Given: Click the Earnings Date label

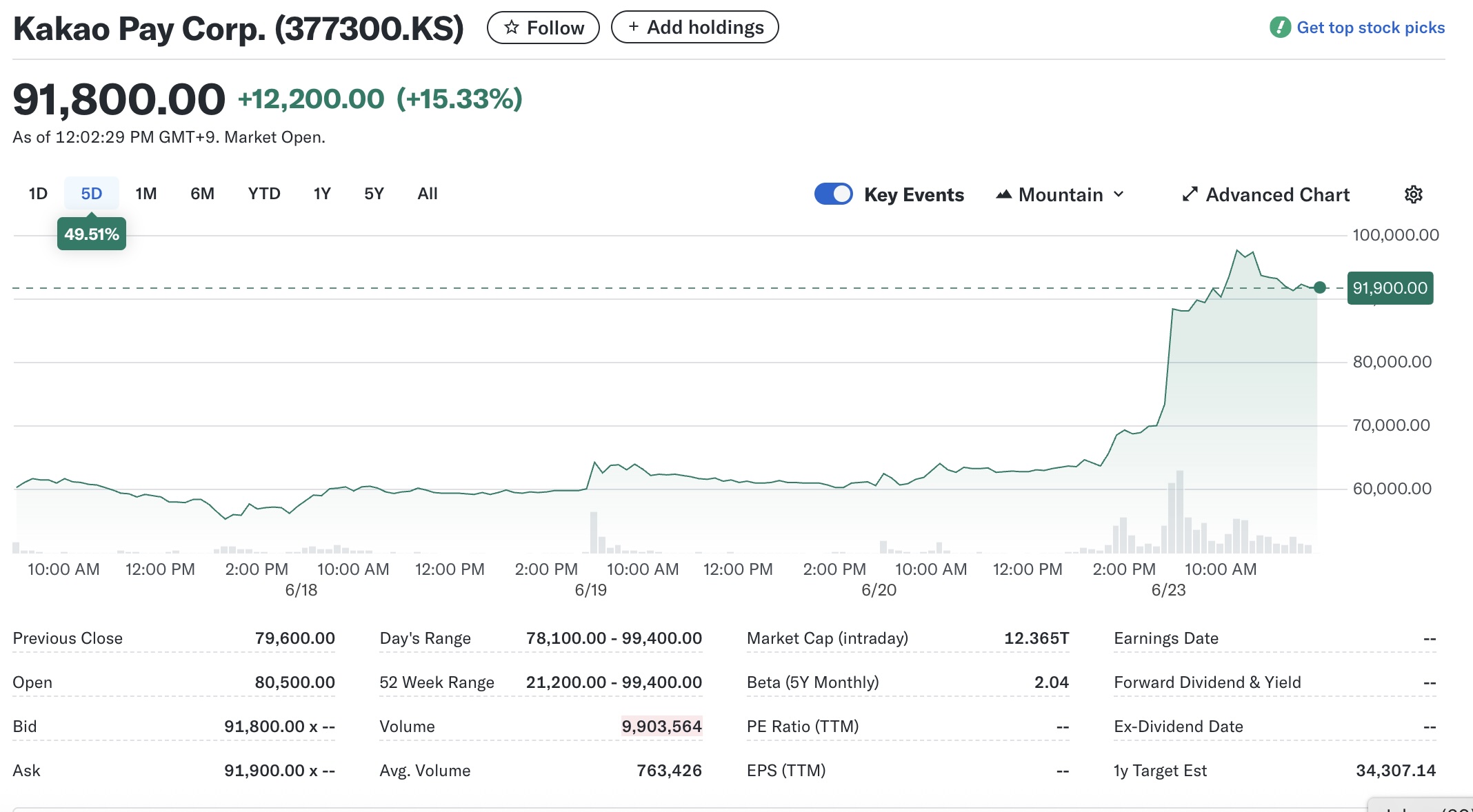Looking at the screenshot, I should click(x=1166, y=638).
